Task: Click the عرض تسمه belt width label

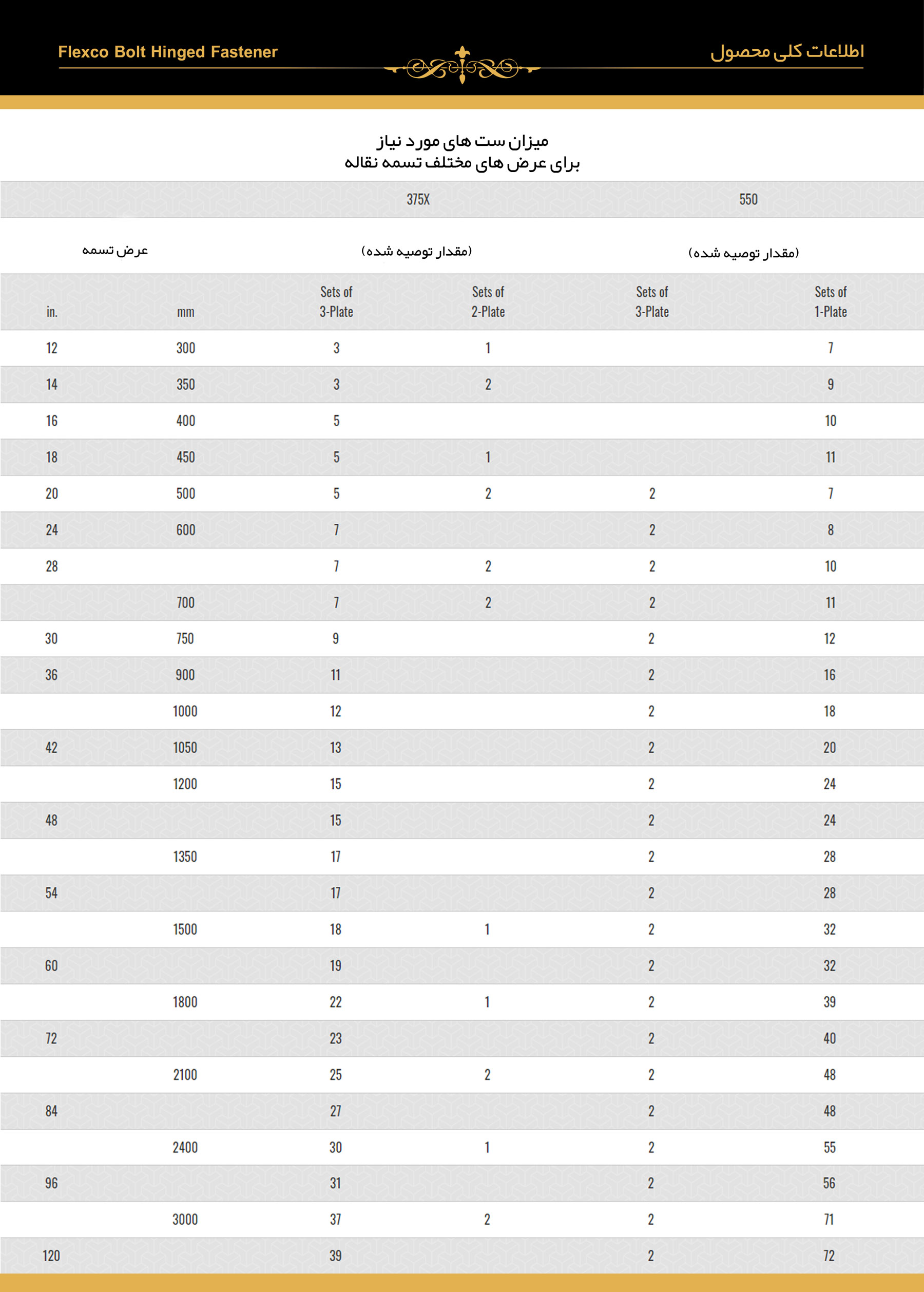Action: (115, 251)
